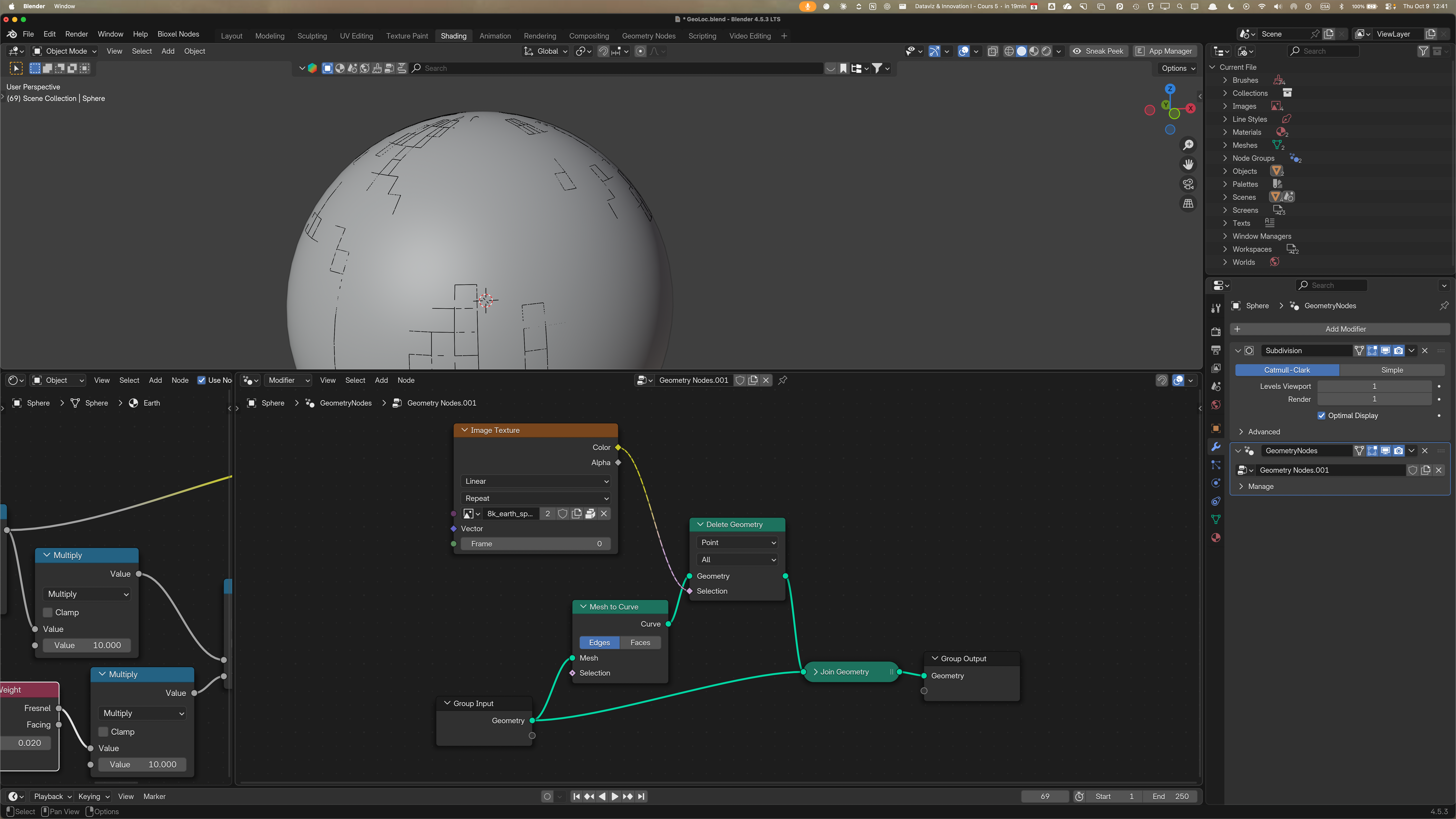The width and height of the screenshot is (1456, 819).
Task: Toggle Subdivision modifier render visibility
Action: [x=1398, y=350]
